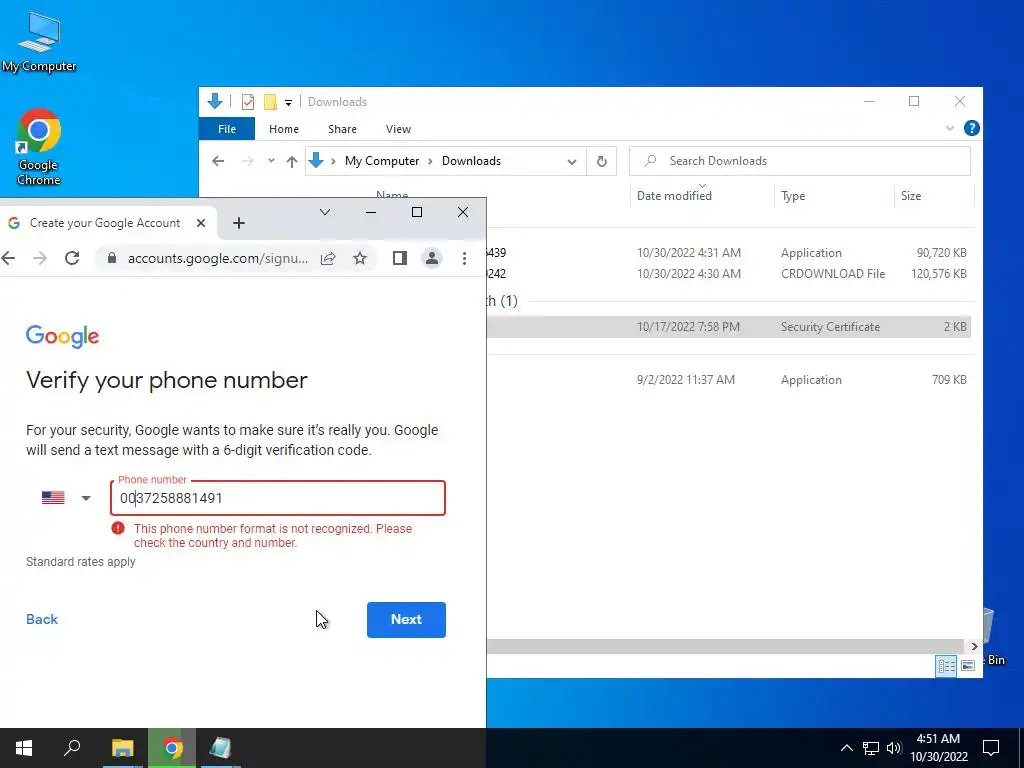Click the Next button
The image size is (1024, 768).
click(x=406, y=620)
